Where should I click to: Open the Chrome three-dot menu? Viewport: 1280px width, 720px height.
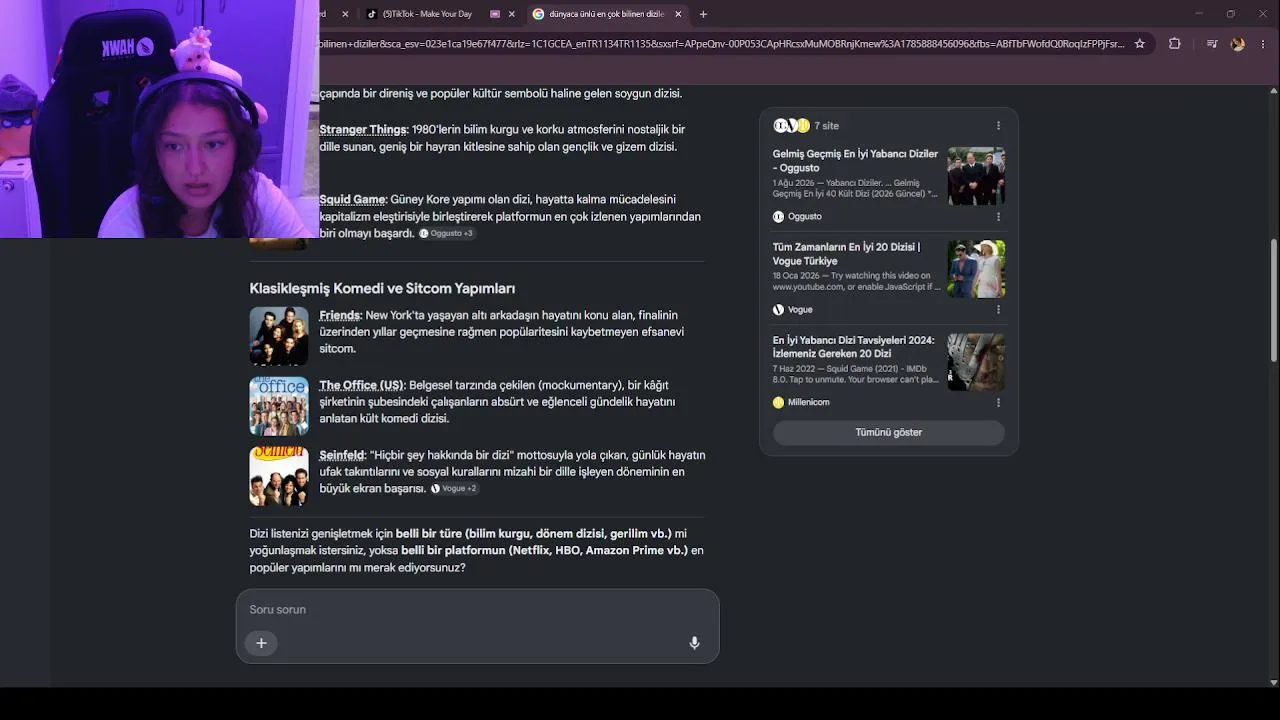pyautogui.click(x=1262, y=44)
